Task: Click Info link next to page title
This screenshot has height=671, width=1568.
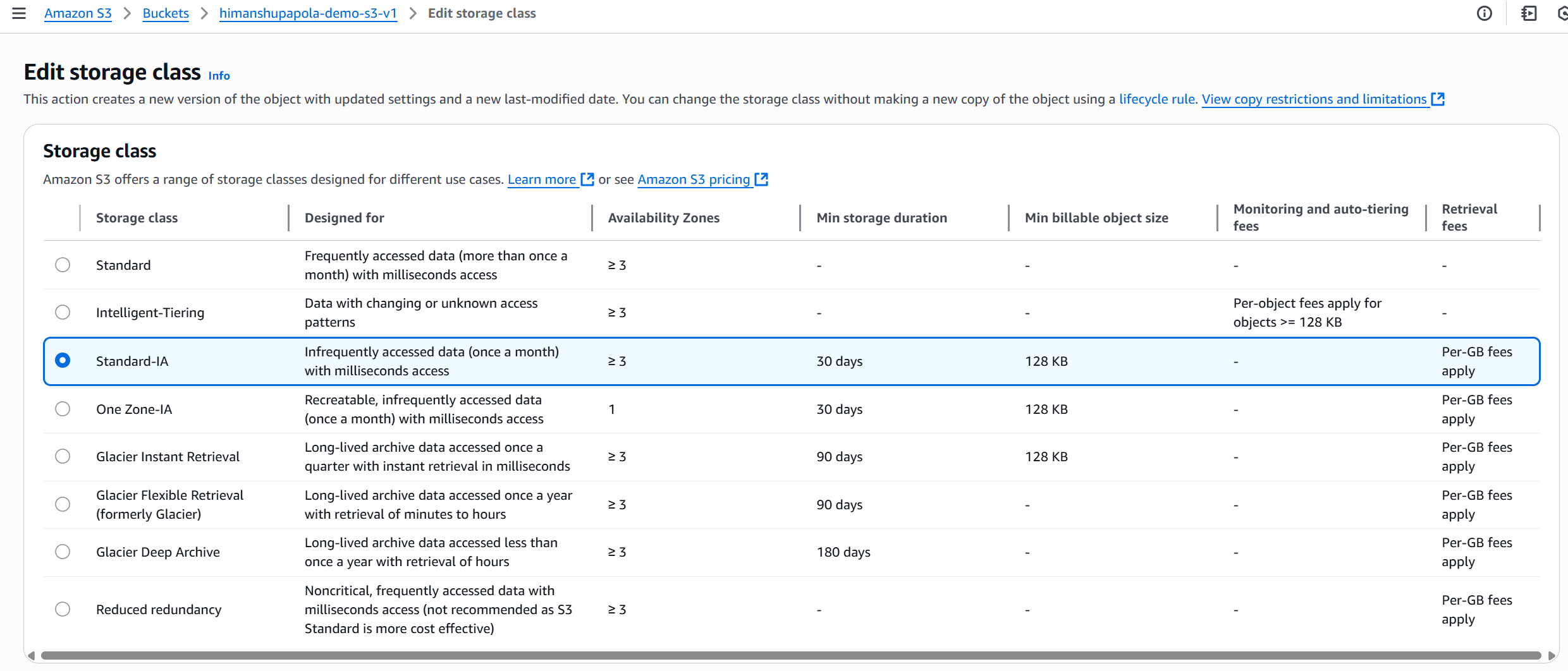Action: click(219, 76)
